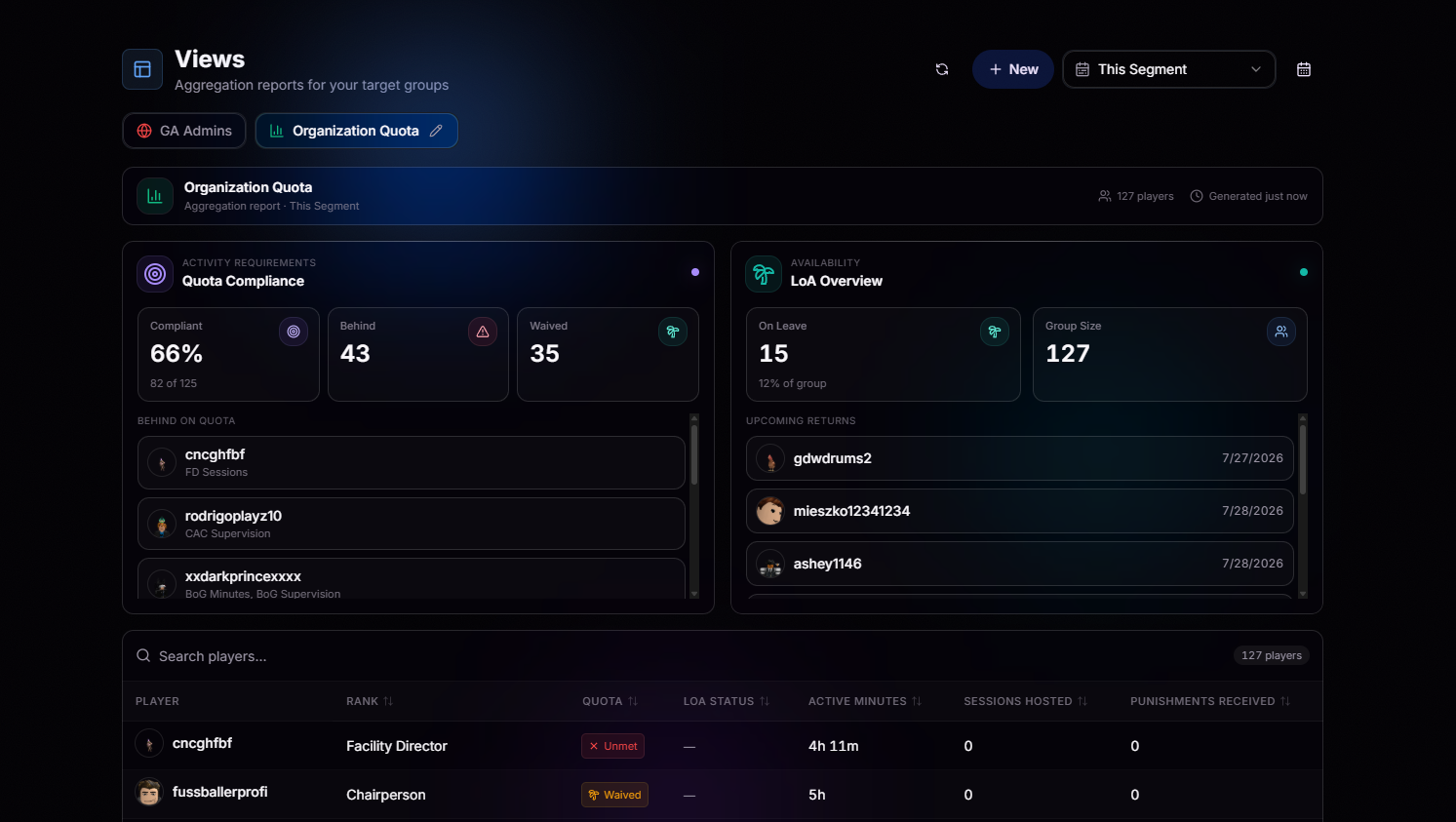Image resolution: width=1456 pixels, height=822 pixels.
Task: Click the Chairperson rank cell
Action: click(386, 795)
